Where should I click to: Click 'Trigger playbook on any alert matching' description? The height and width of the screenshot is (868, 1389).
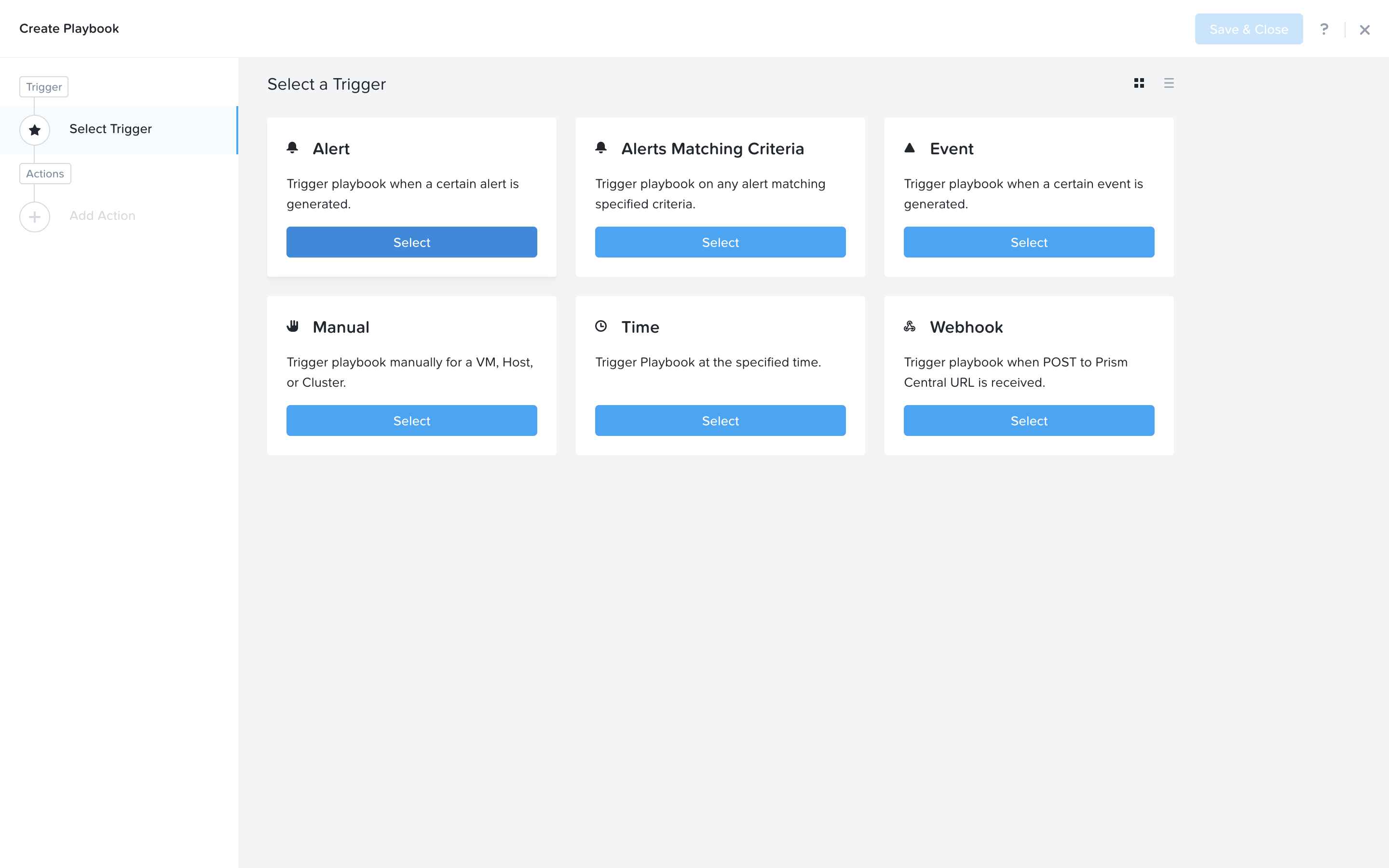(x=710, y=193)
